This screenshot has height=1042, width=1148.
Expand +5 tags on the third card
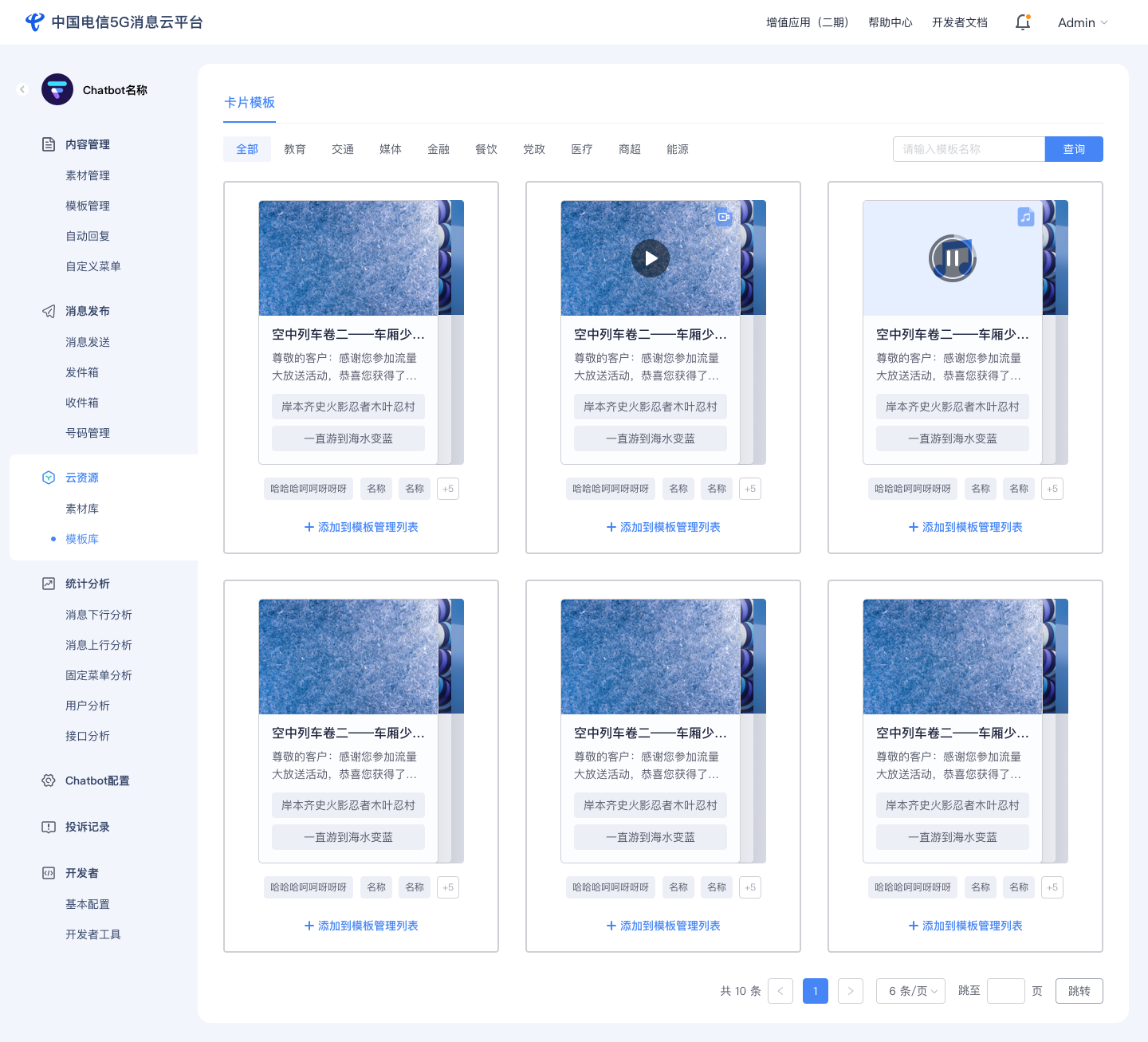point(1052,489)
